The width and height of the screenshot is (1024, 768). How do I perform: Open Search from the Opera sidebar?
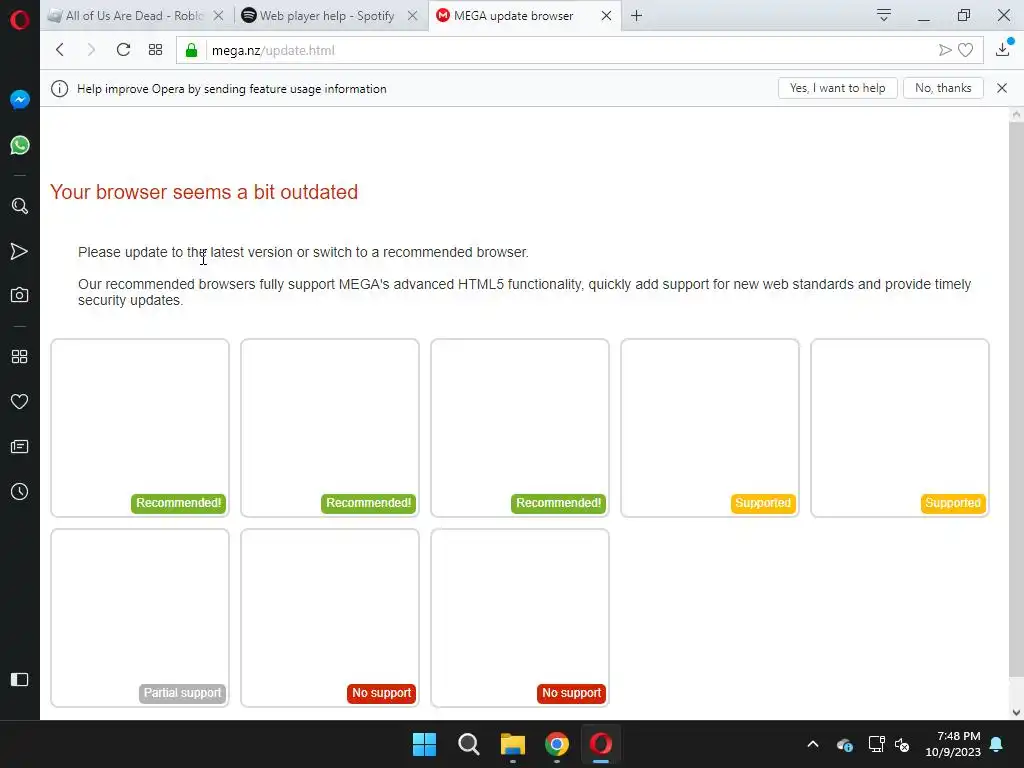click(x=20, y=206)
